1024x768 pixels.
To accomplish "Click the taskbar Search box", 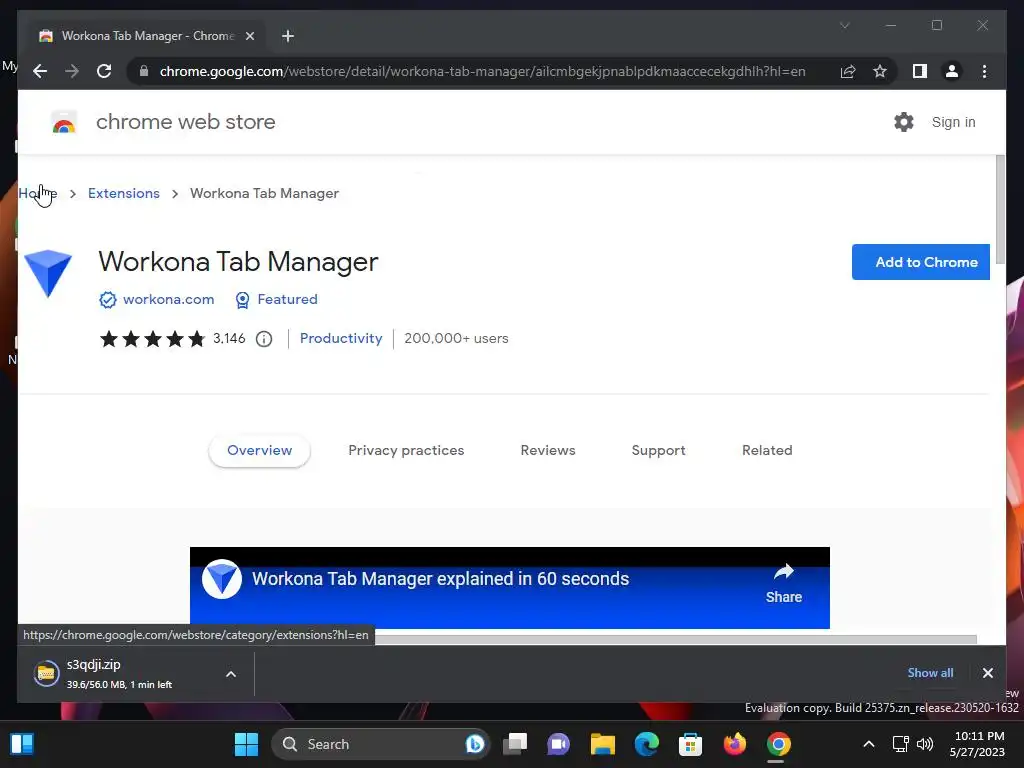I will [x=380, y=744].
